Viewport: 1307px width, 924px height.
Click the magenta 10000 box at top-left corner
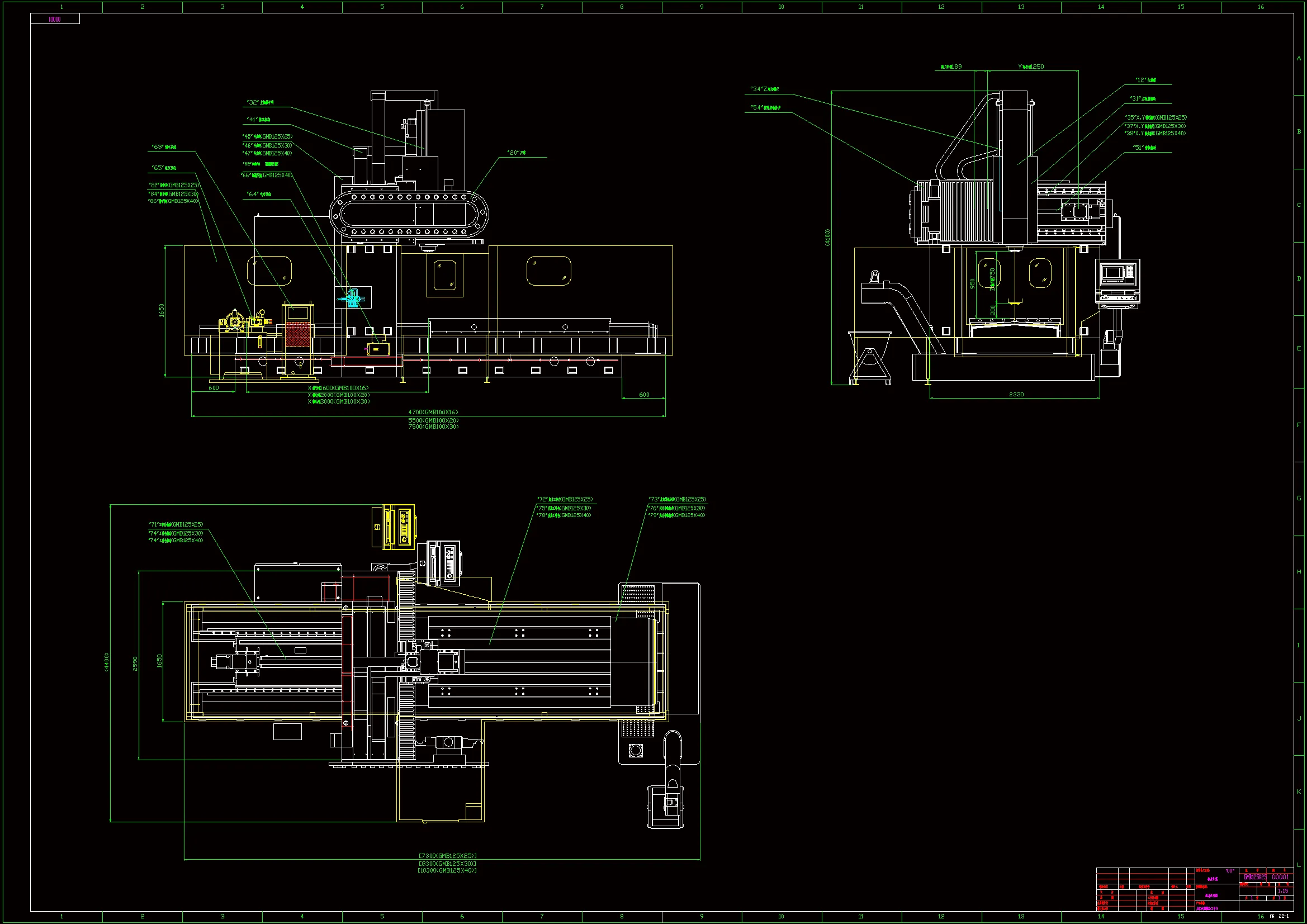point(55,20)
